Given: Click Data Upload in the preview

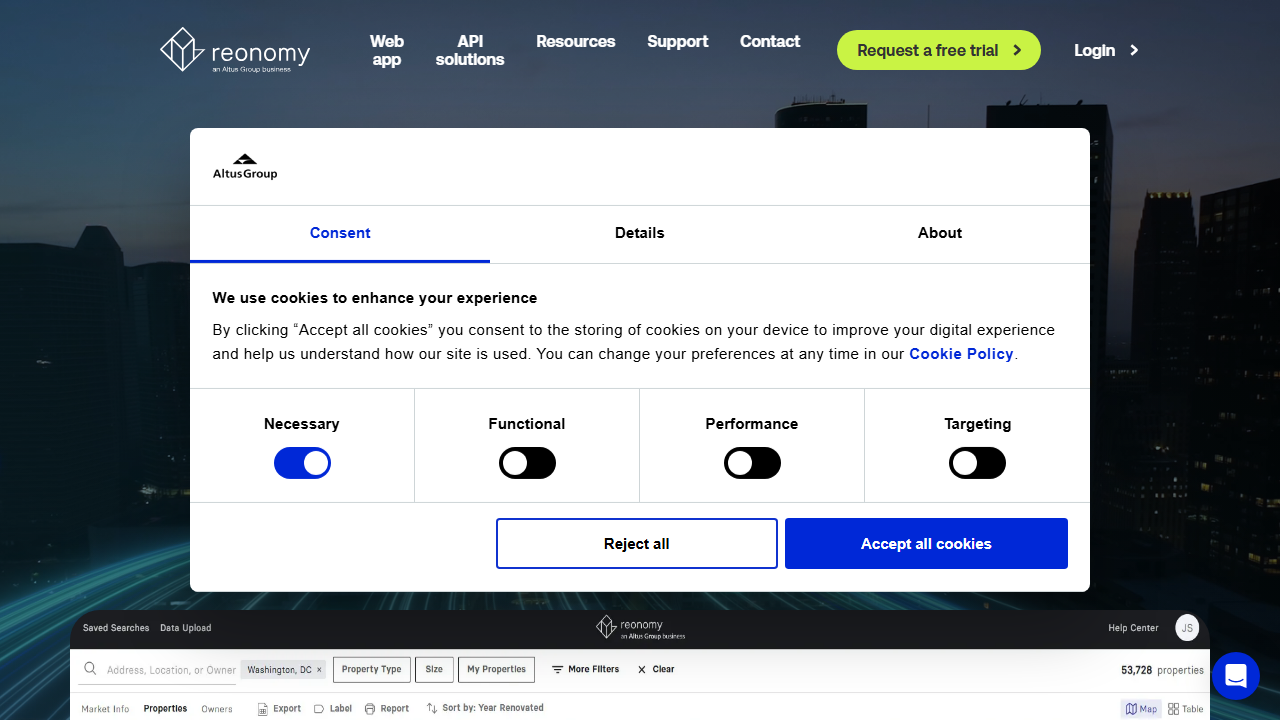Looking at the screenshot, I should pos(186,628).
